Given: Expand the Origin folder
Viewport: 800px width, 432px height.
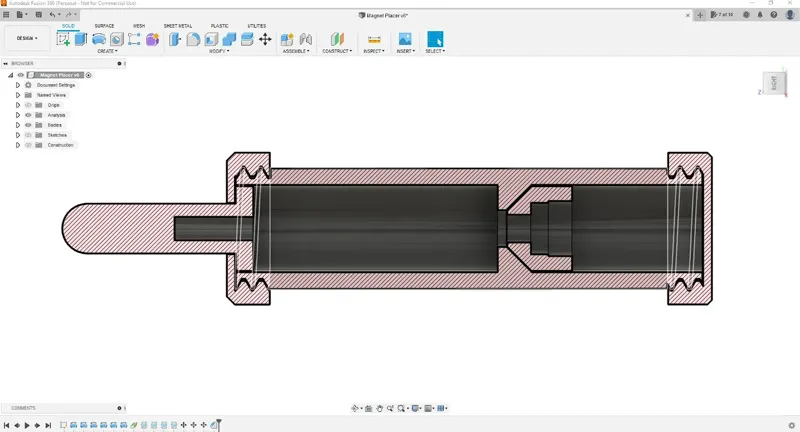Looking at the screenshot, I should [x=18, y=105].
